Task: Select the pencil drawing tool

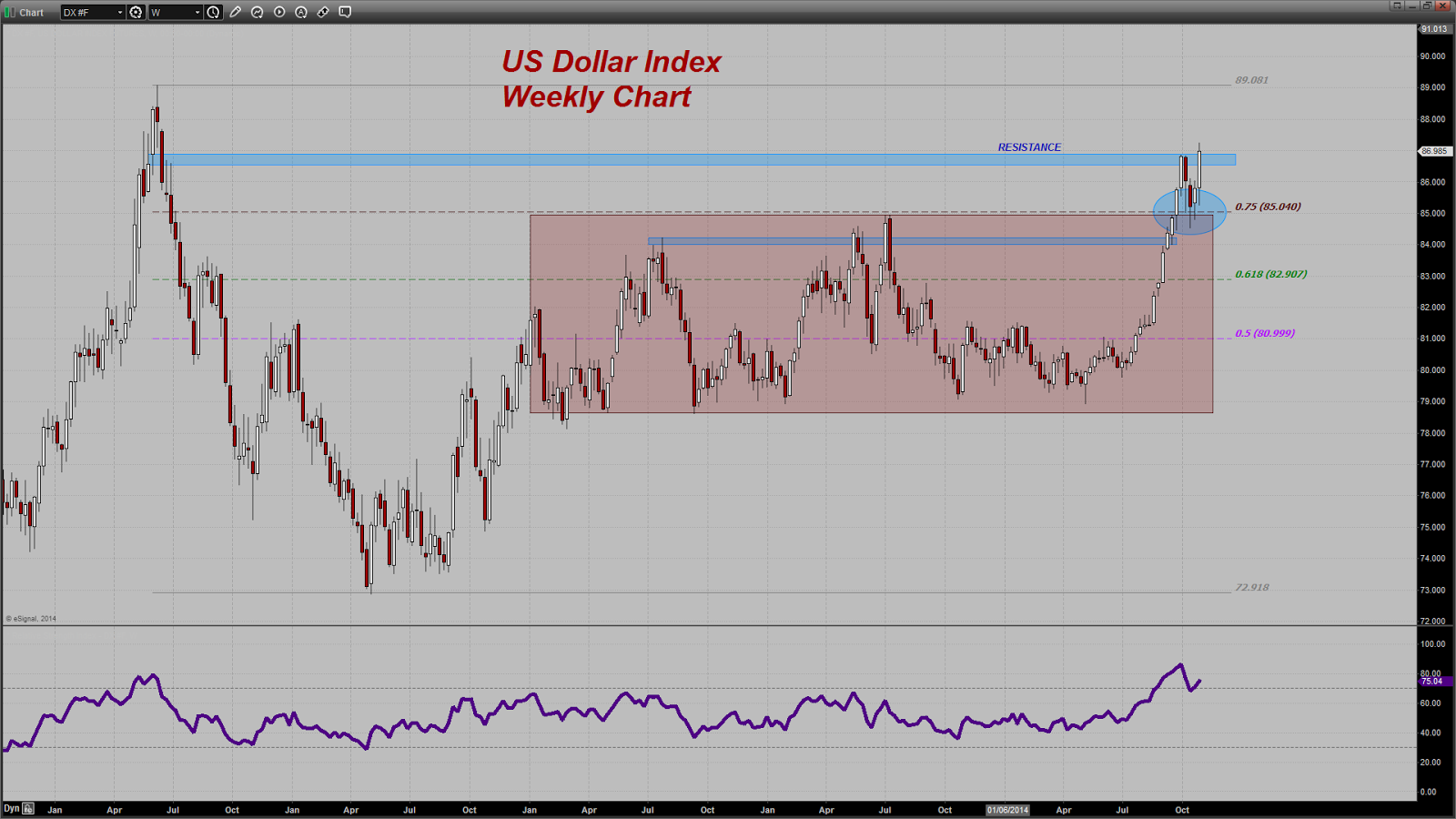Action: point(236,12)
